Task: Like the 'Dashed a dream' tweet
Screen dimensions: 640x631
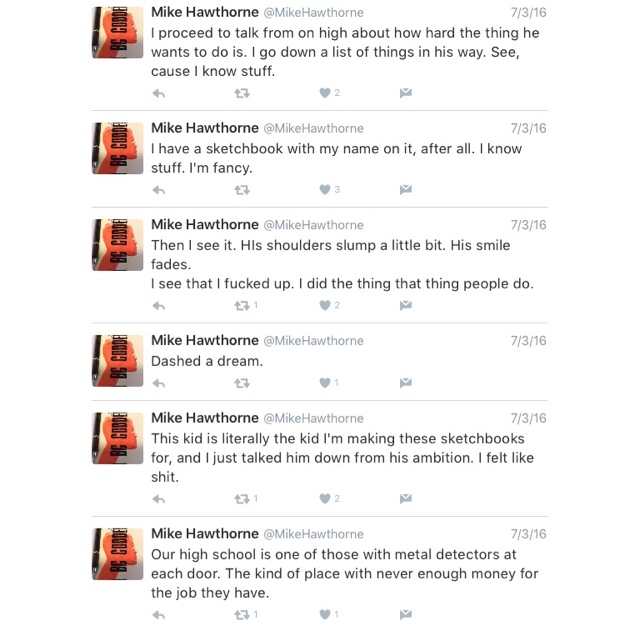Action: click(x=325, y=383)
